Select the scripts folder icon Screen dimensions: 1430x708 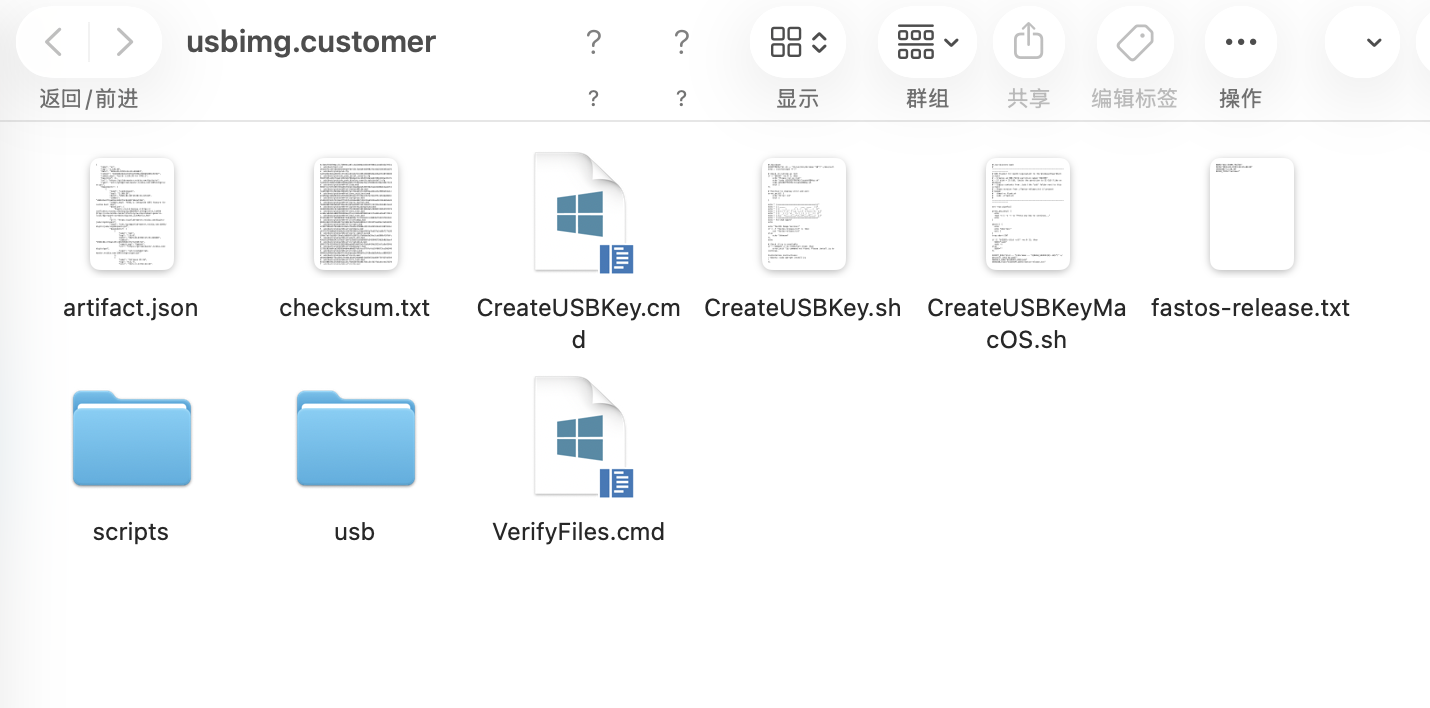click(x=131, y=438)
